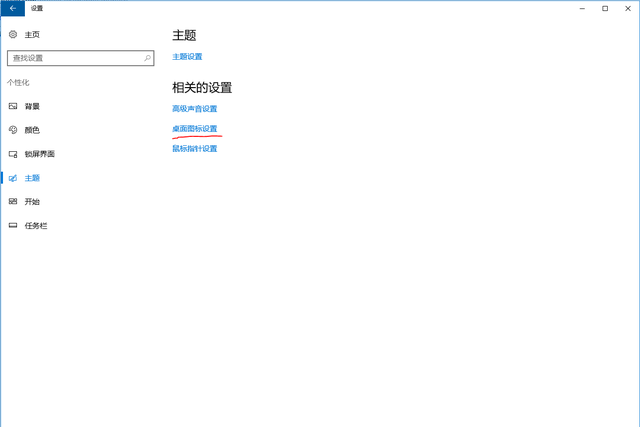Open the 主题设置 link
The height and width of the screenshot is (427, 640).
[x=187, y=57]
